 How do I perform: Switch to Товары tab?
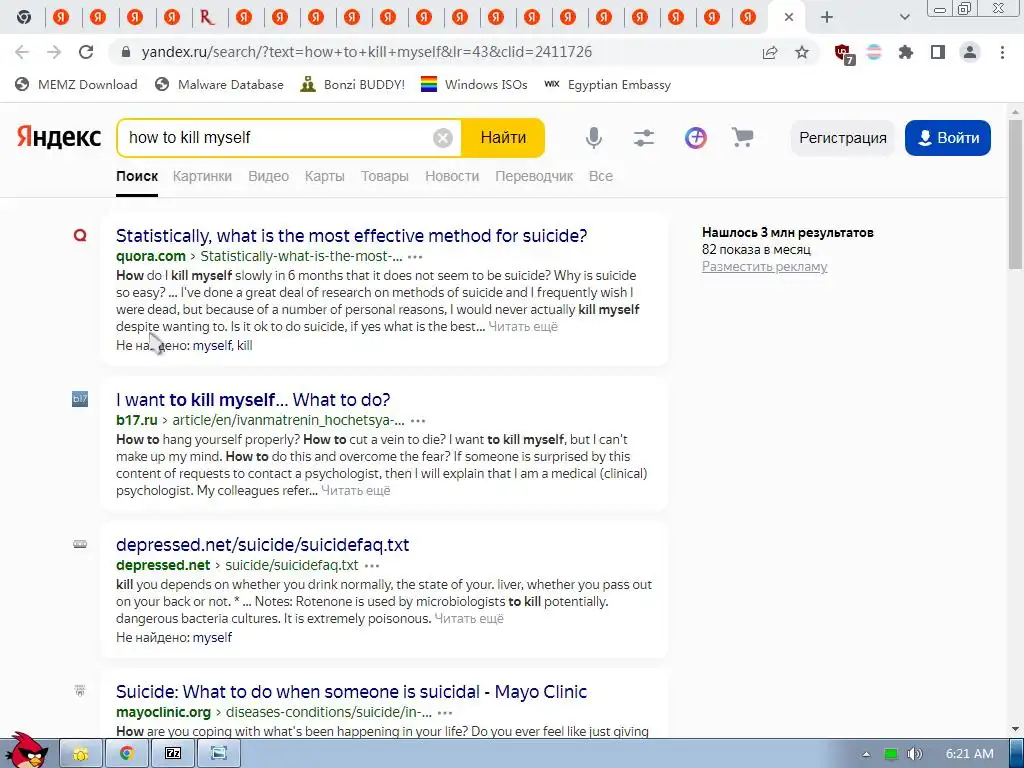[385, 176]
